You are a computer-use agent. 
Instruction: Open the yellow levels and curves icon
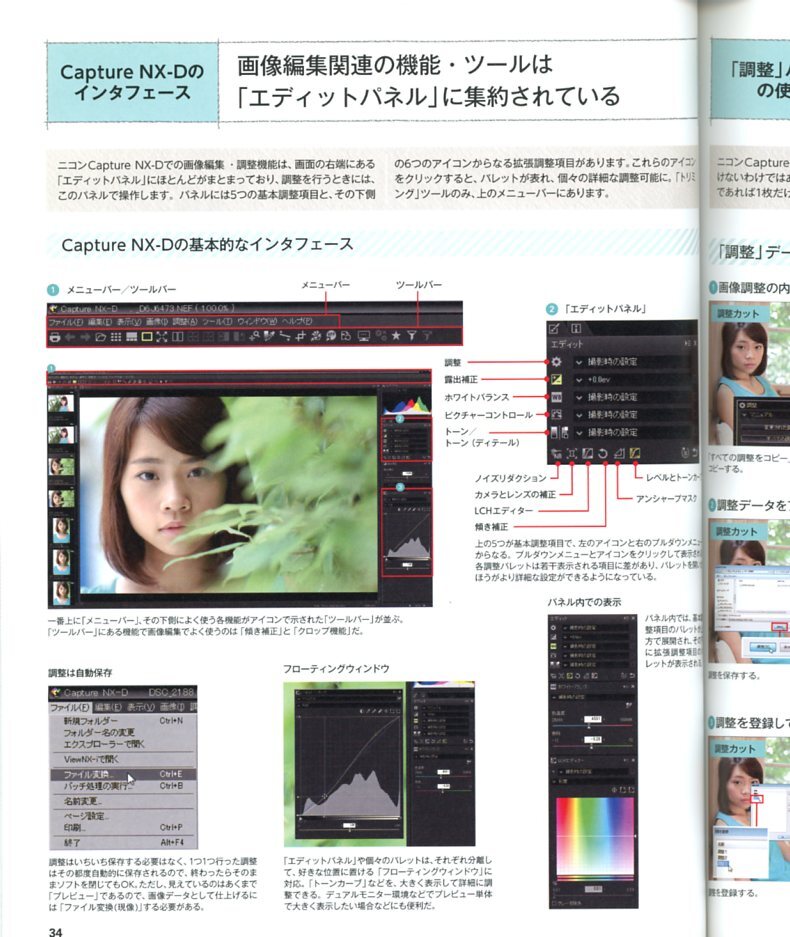pos(635,454)
